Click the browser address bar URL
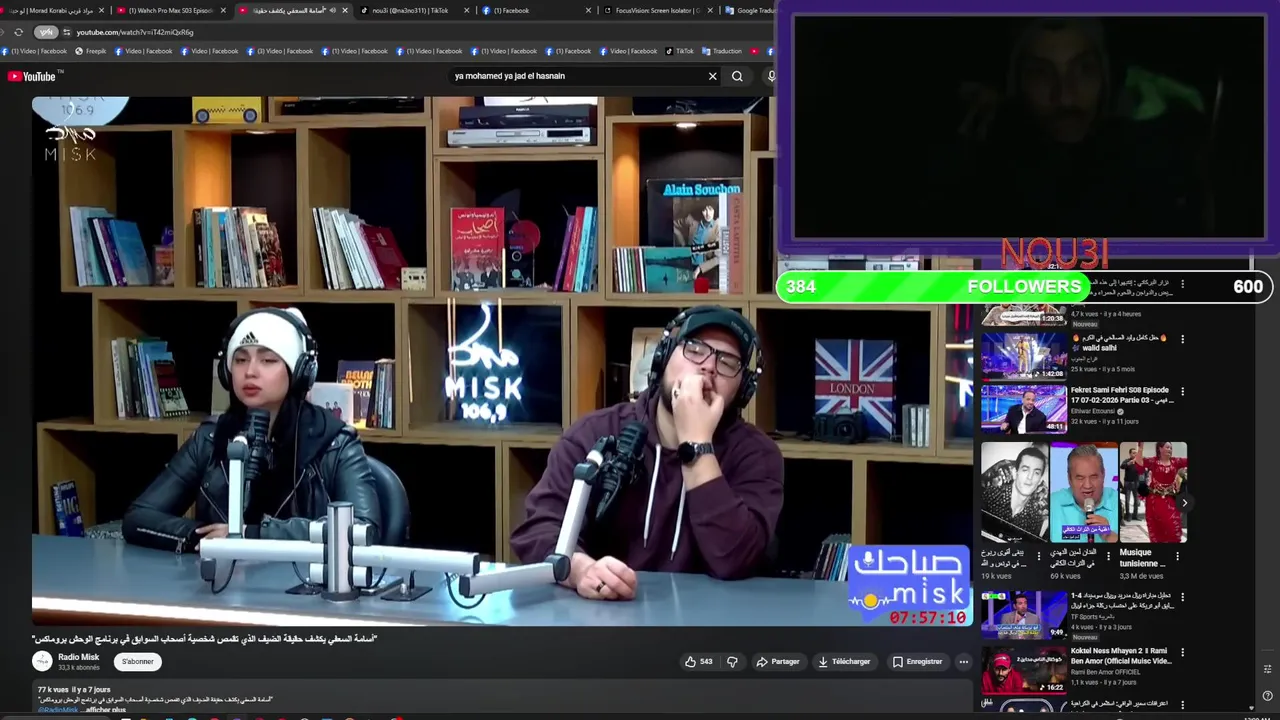Screen dimensions: 1280x720 pyautogui.click(x=135, y=32)
